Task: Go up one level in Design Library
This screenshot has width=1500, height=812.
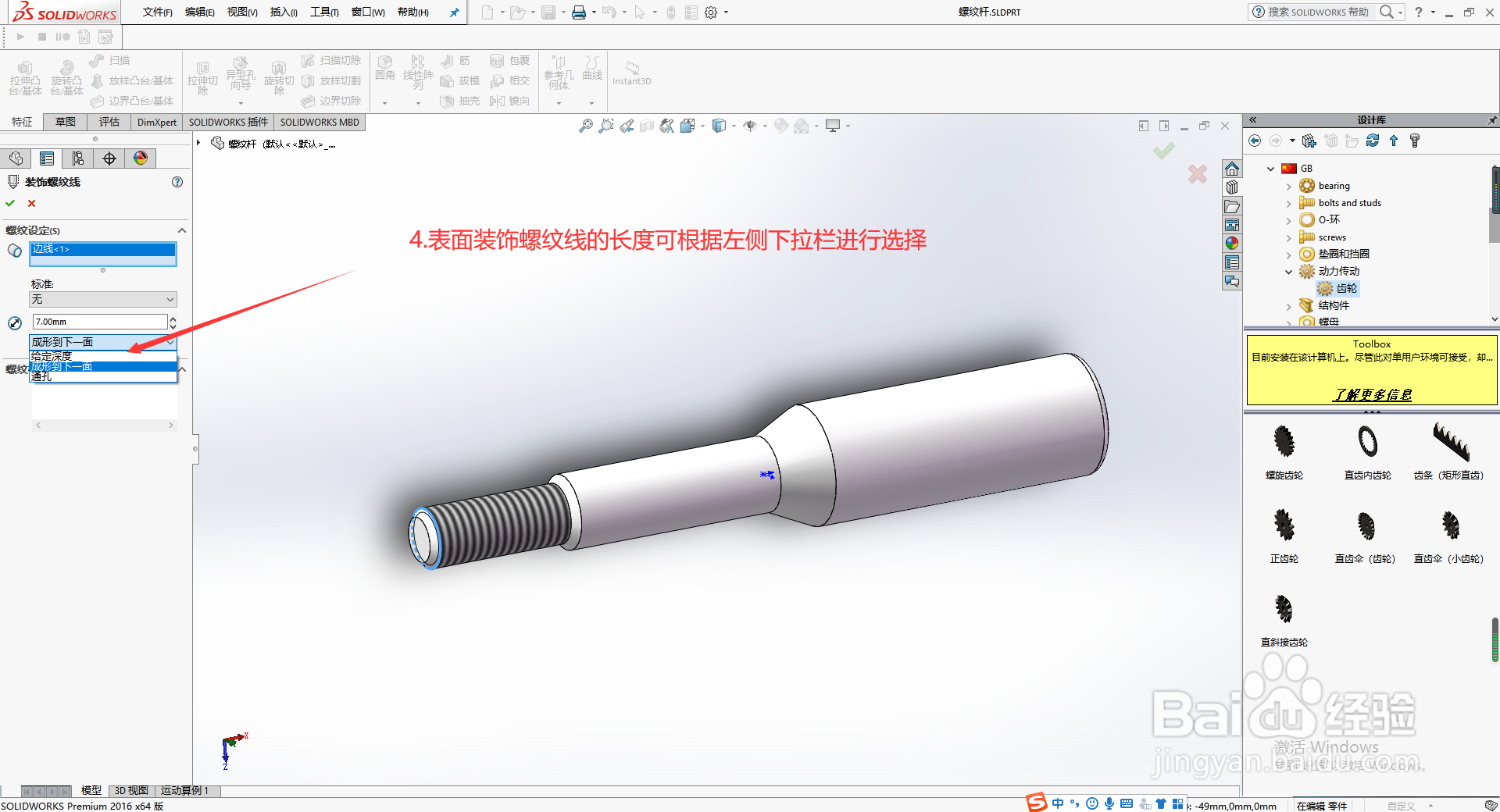Action: [1394, 141]
